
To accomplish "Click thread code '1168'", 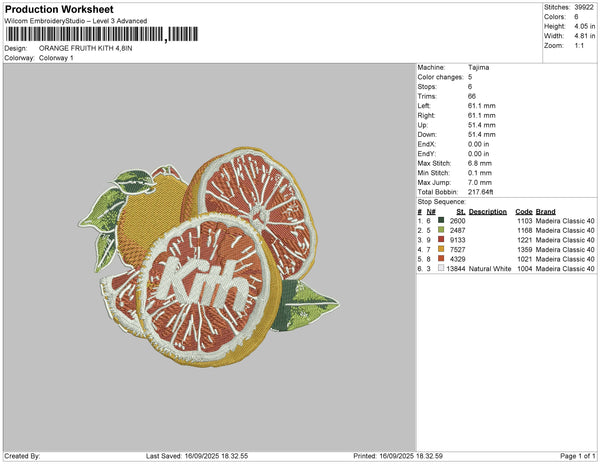I will tap(525, 230).
